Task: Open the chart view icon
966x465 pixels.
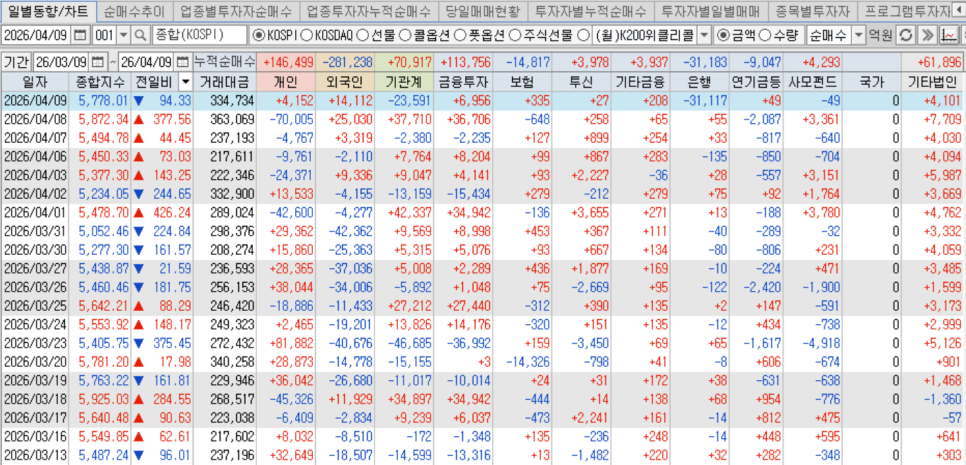Action: (949, 35)
